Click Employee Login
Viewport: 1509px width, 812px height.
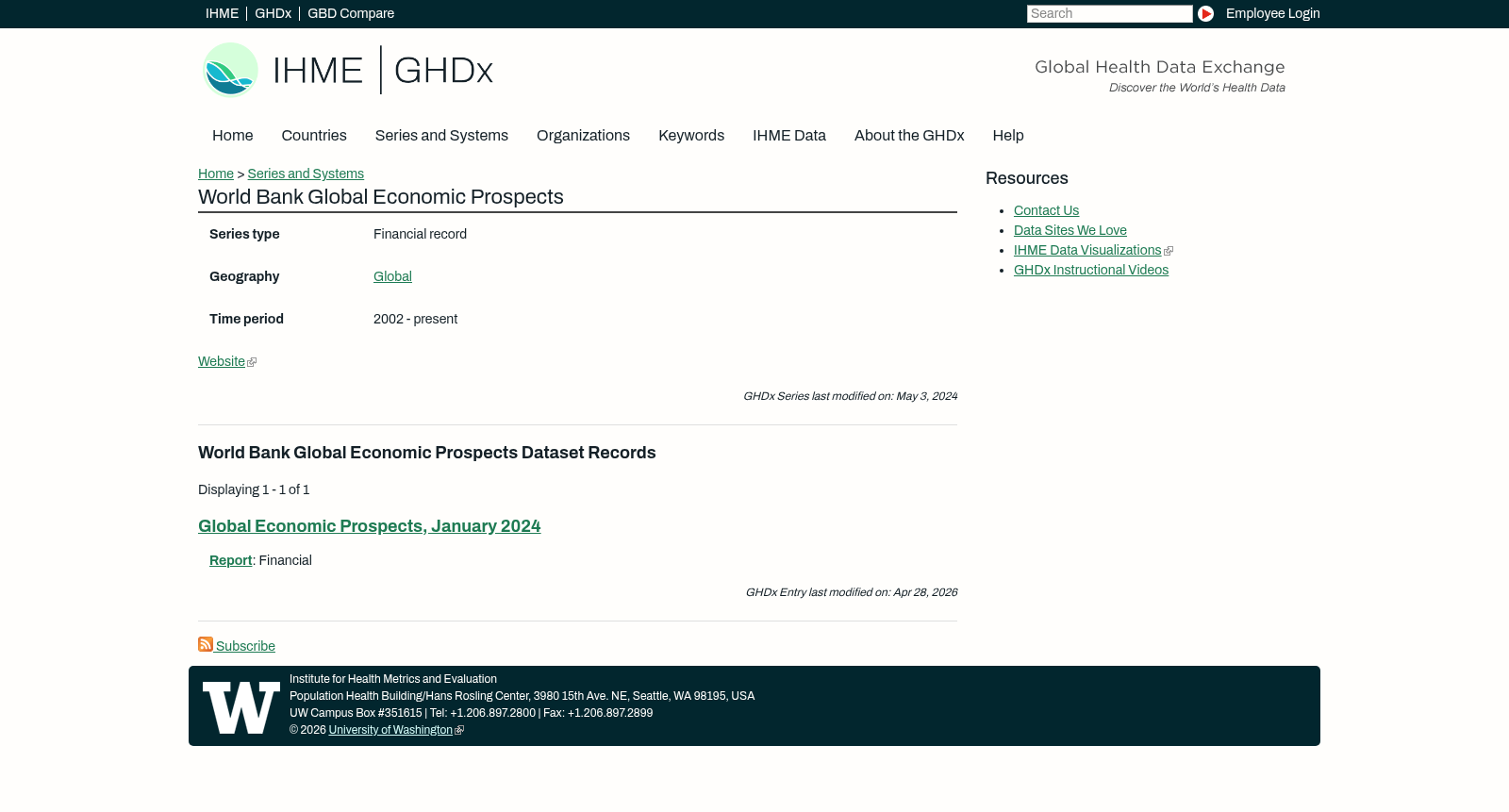[x=1273, y=14]
